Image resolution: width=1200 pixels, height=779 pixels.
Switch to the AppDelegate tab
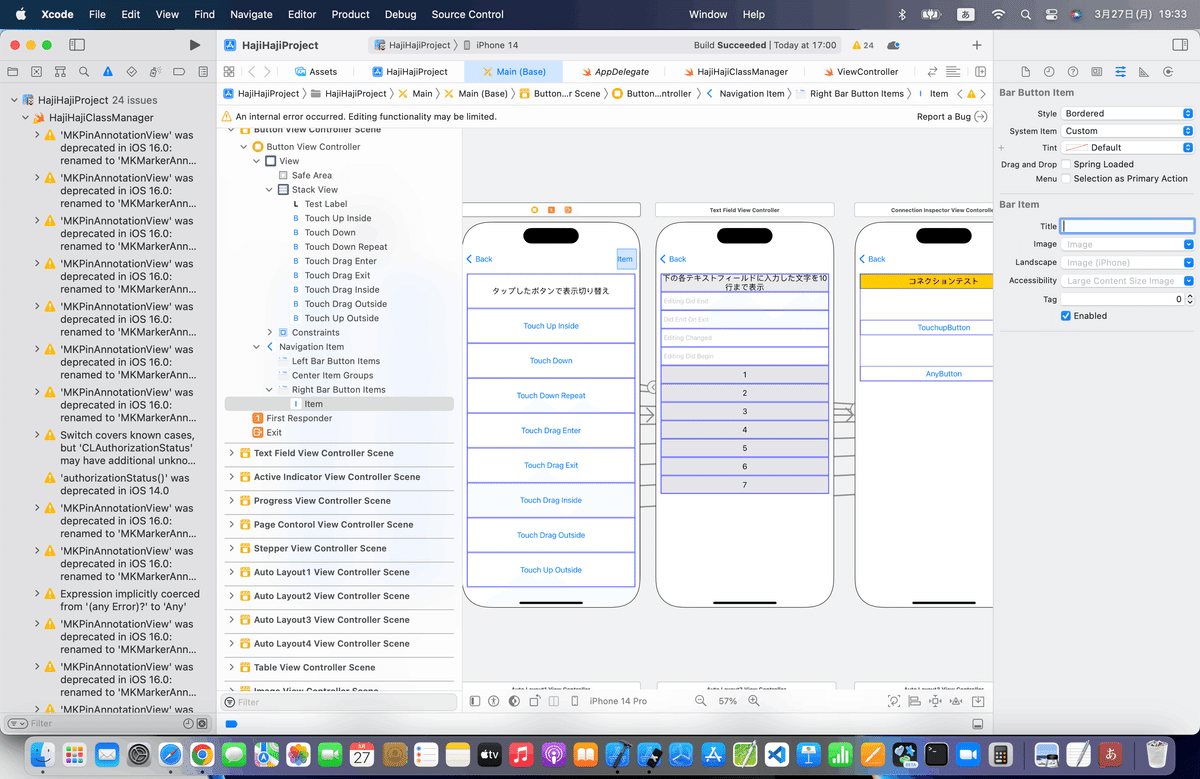(x=613, y=72)
